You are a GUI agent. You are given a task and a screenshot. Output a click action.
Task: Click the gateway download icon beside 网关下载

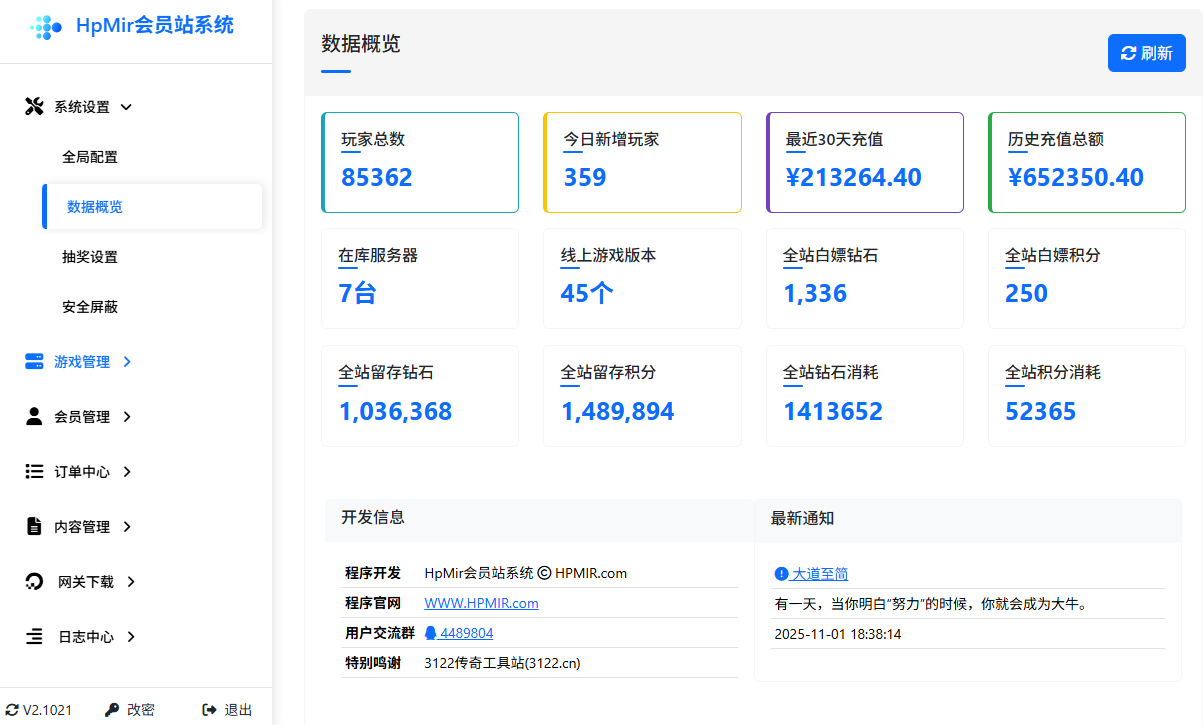[34, 582]
